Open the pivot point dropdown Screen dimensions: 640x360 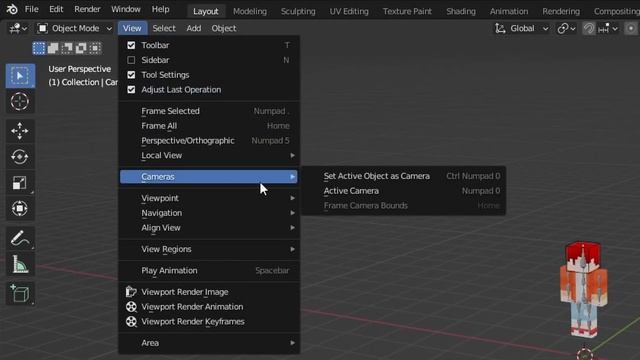567,28
